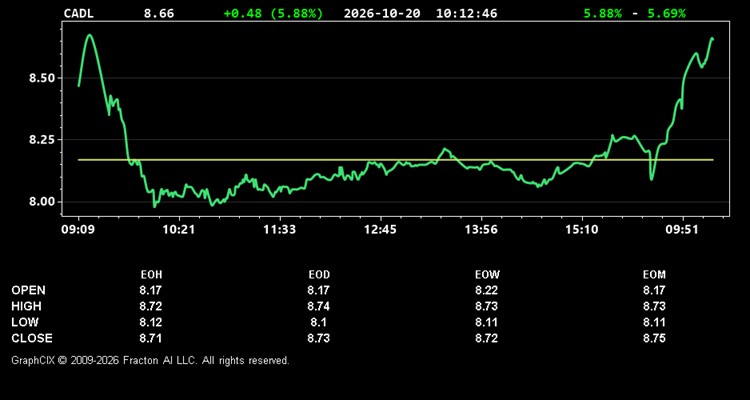Click EOH close value 8.71
The height and width of the screenshot is (400, 750).
click(151, 338)
